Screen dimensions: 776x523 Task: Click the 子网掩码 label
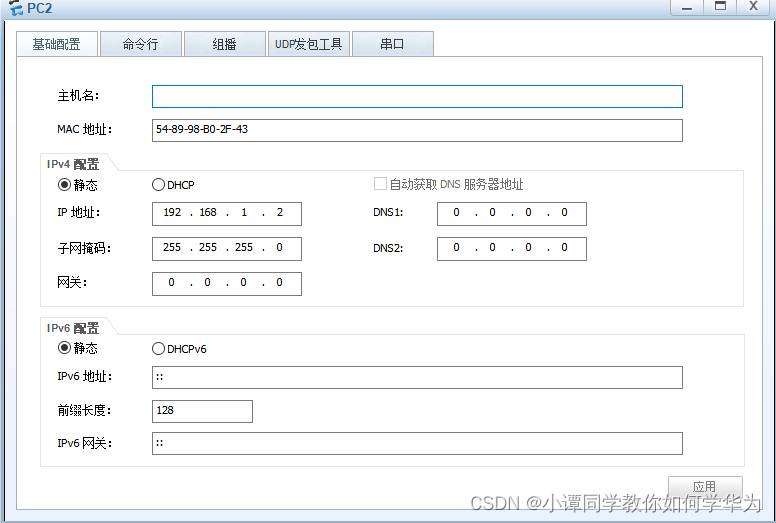84,248
